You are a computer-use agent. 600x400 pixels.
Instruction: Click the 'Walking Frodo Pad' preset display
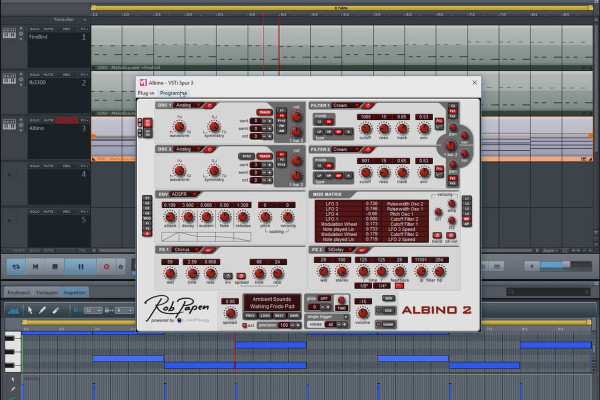coord(272,306)
